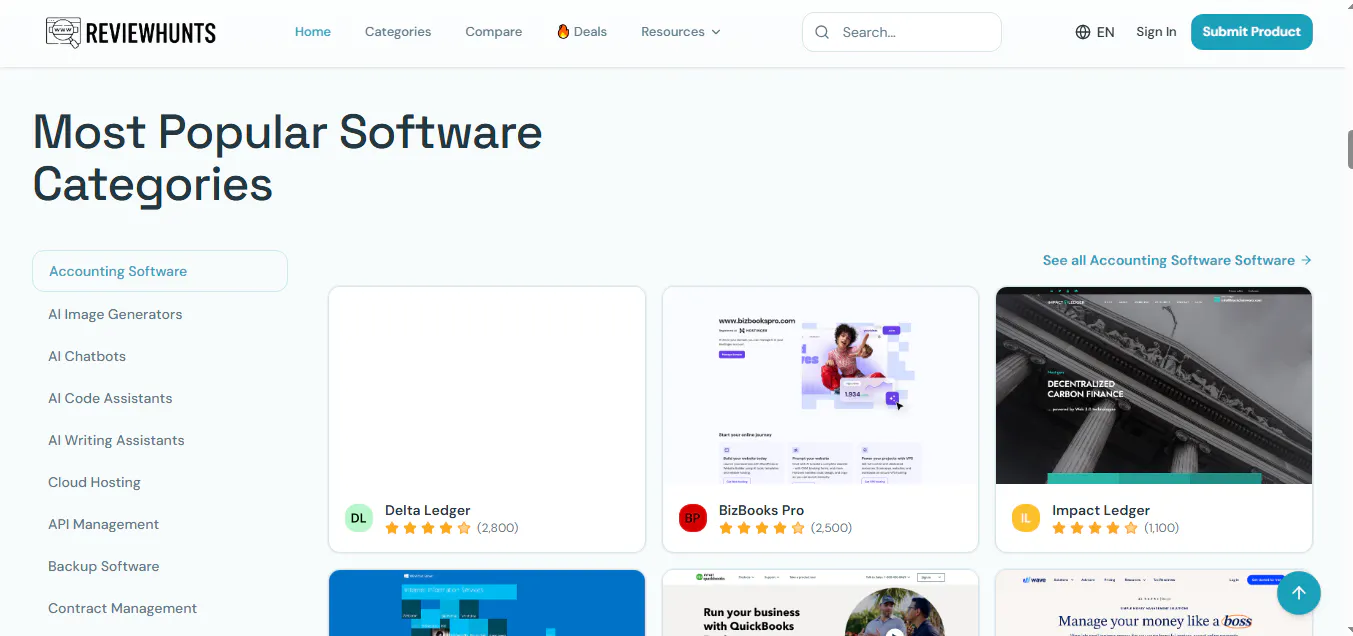Open the QuickBooks preview thumbnail
Image resolution: width=1353 pixels, height=636 pixels.
point(820,603)
